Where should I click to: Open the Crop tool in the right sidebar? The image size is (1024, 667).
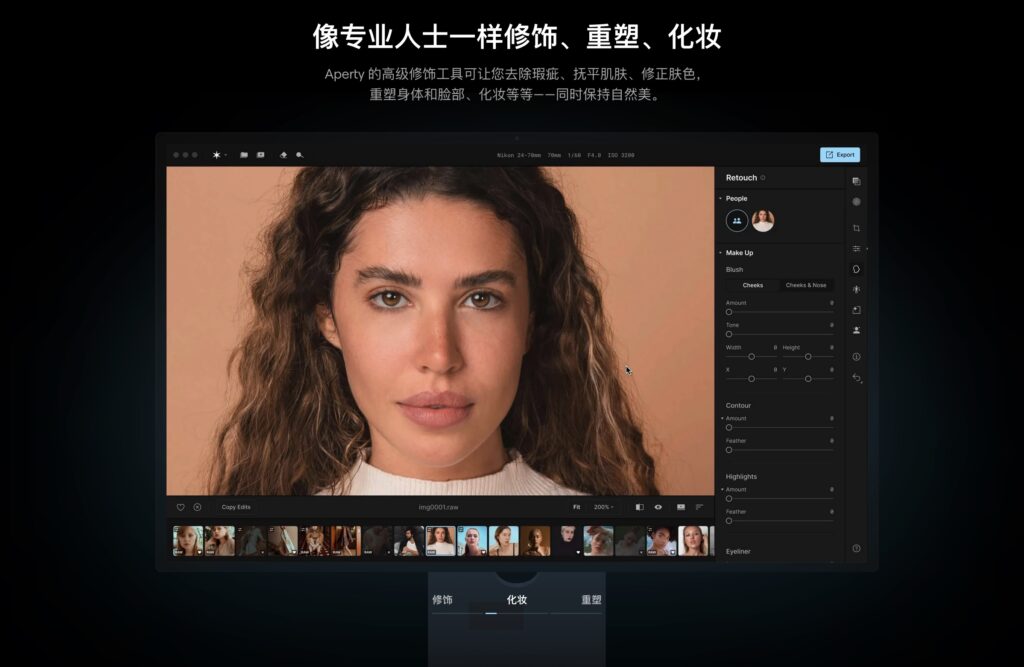(x=856, y=226)
